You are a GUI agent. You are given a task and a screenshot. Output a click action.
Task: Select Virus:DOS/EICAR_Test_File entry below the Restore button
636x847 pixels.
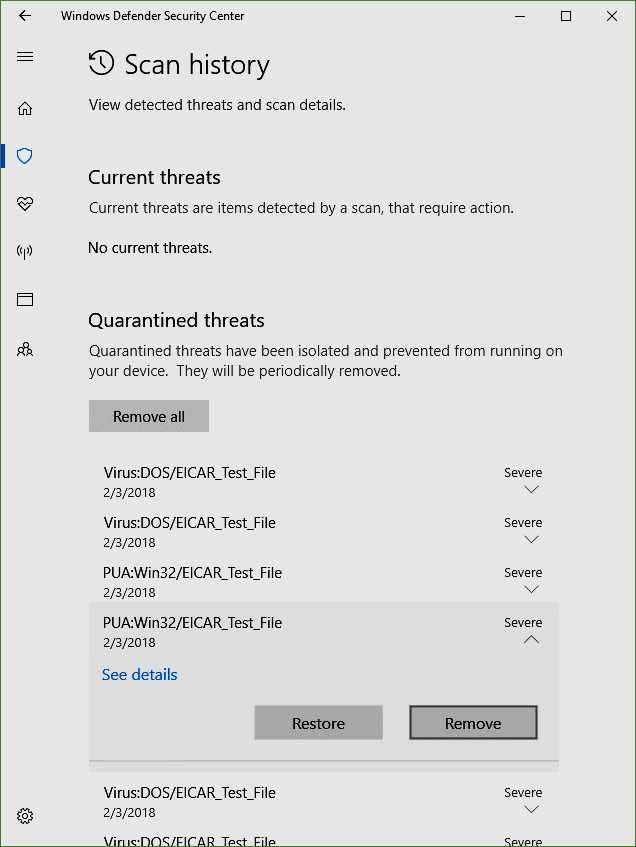click(324, 802)
